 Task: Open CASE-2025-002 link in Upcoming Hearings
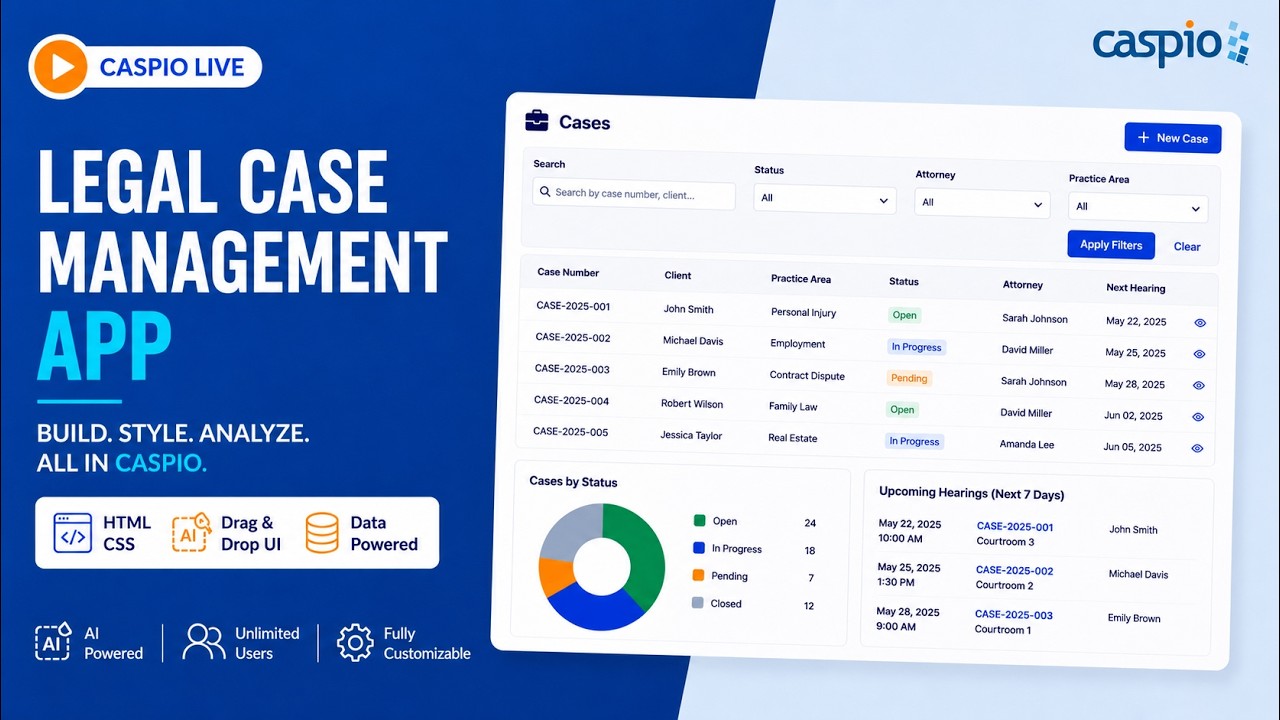(x=1014, y=571)
